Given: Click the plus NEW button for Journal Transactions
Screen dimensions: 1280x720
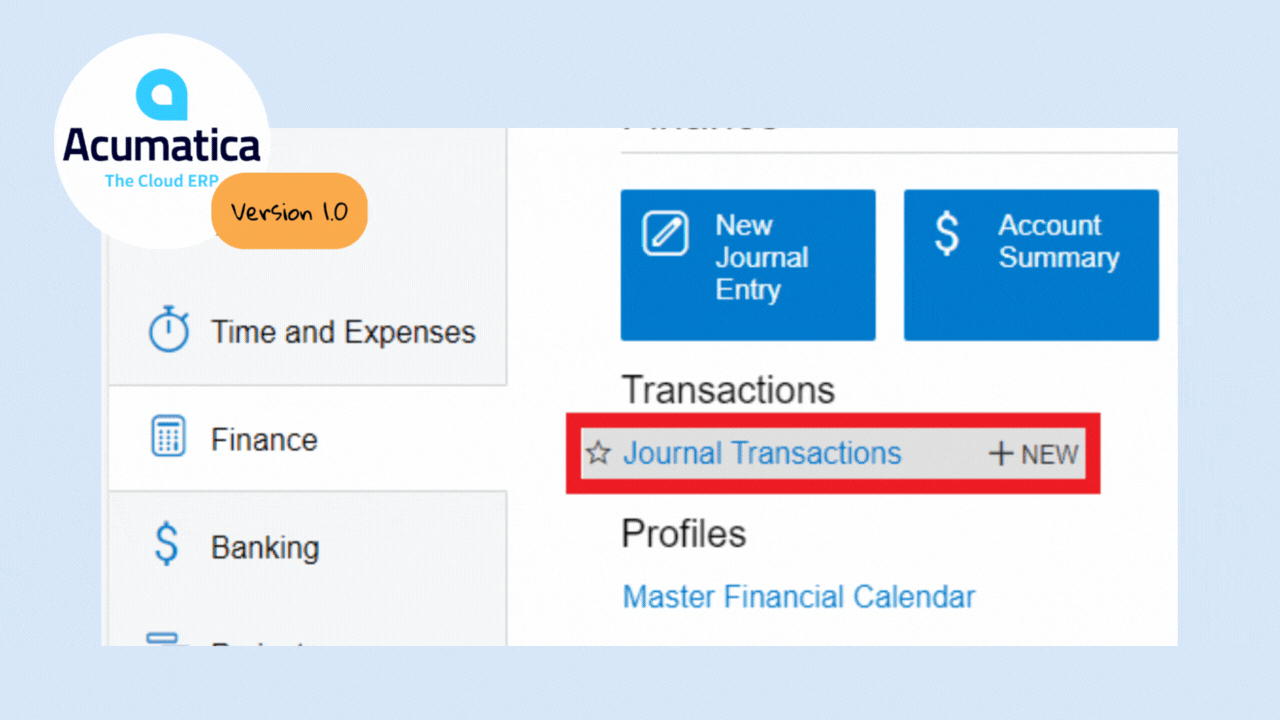Looking at the screenshot, I should tap(1034, 454).
